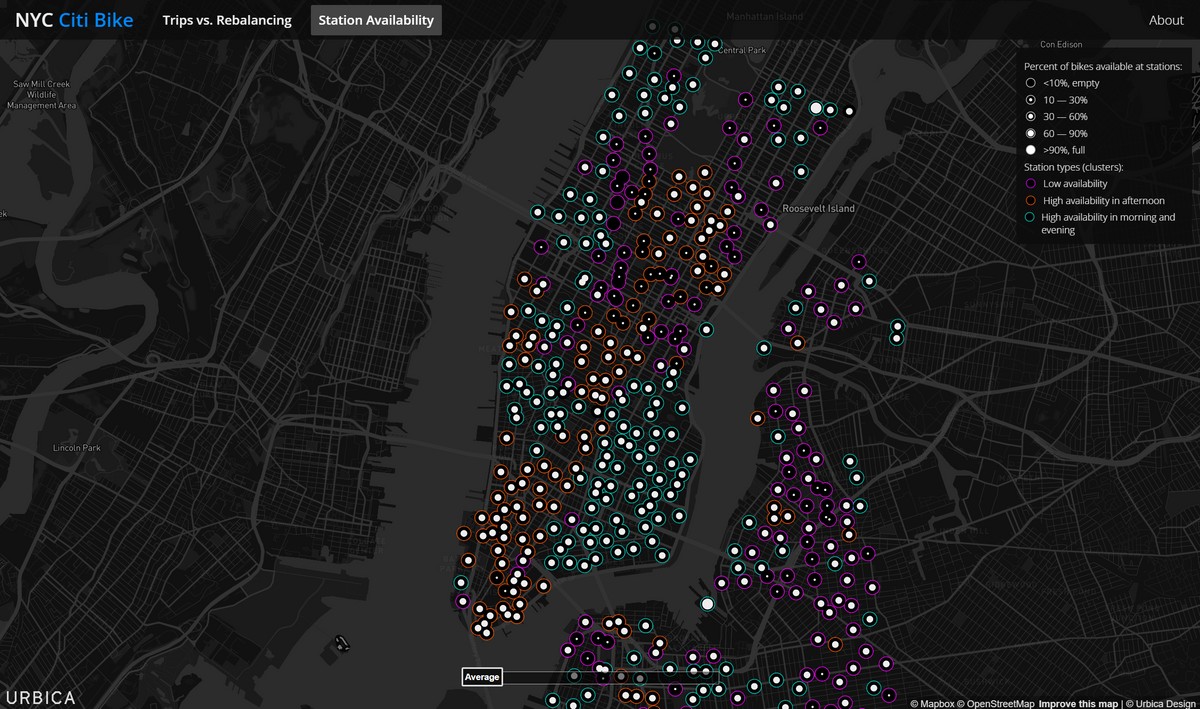Click the URBICA logo

(40, 698)
